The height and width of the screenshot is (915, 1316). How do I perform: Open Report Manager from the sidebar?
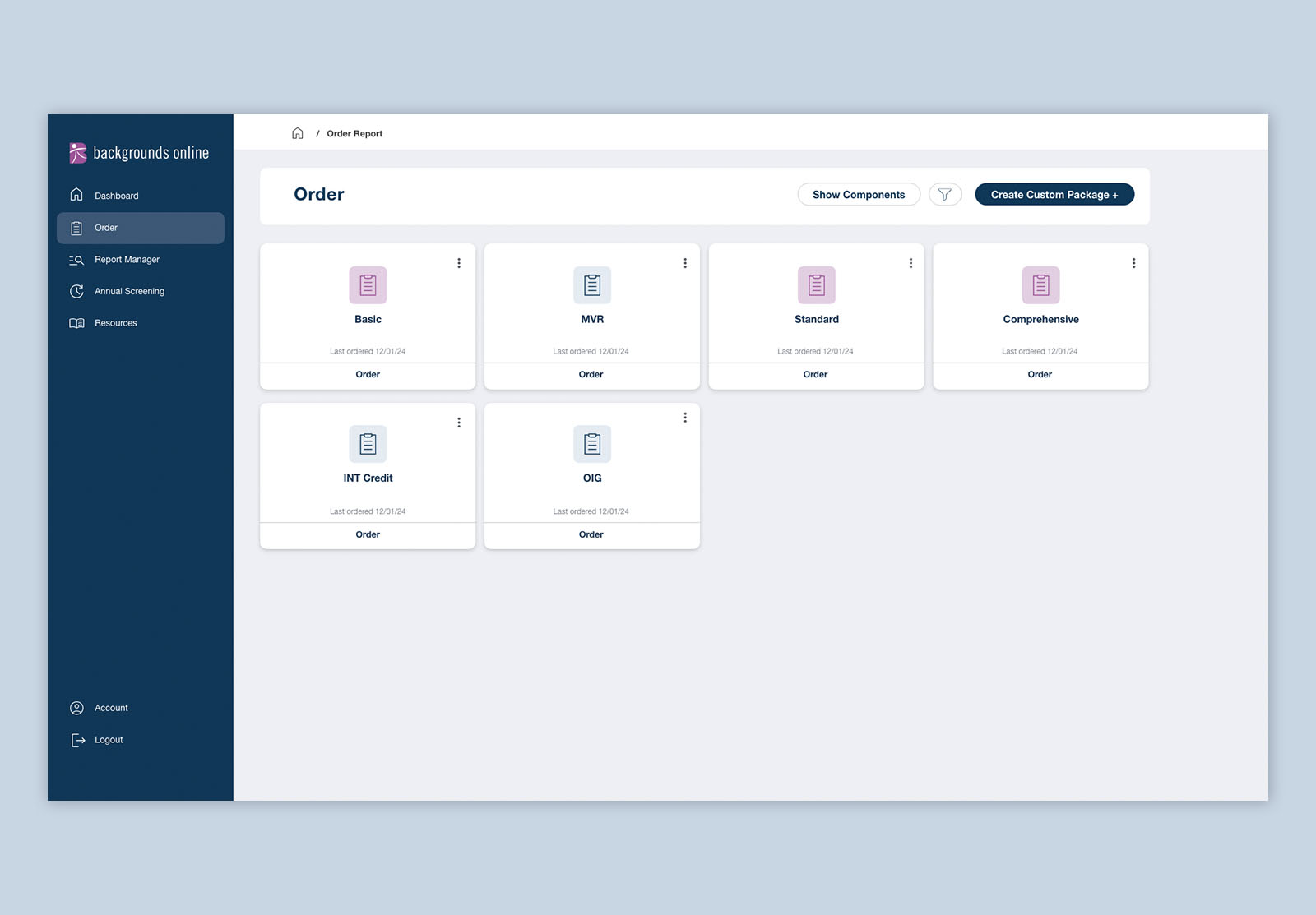tap(127, 260)
